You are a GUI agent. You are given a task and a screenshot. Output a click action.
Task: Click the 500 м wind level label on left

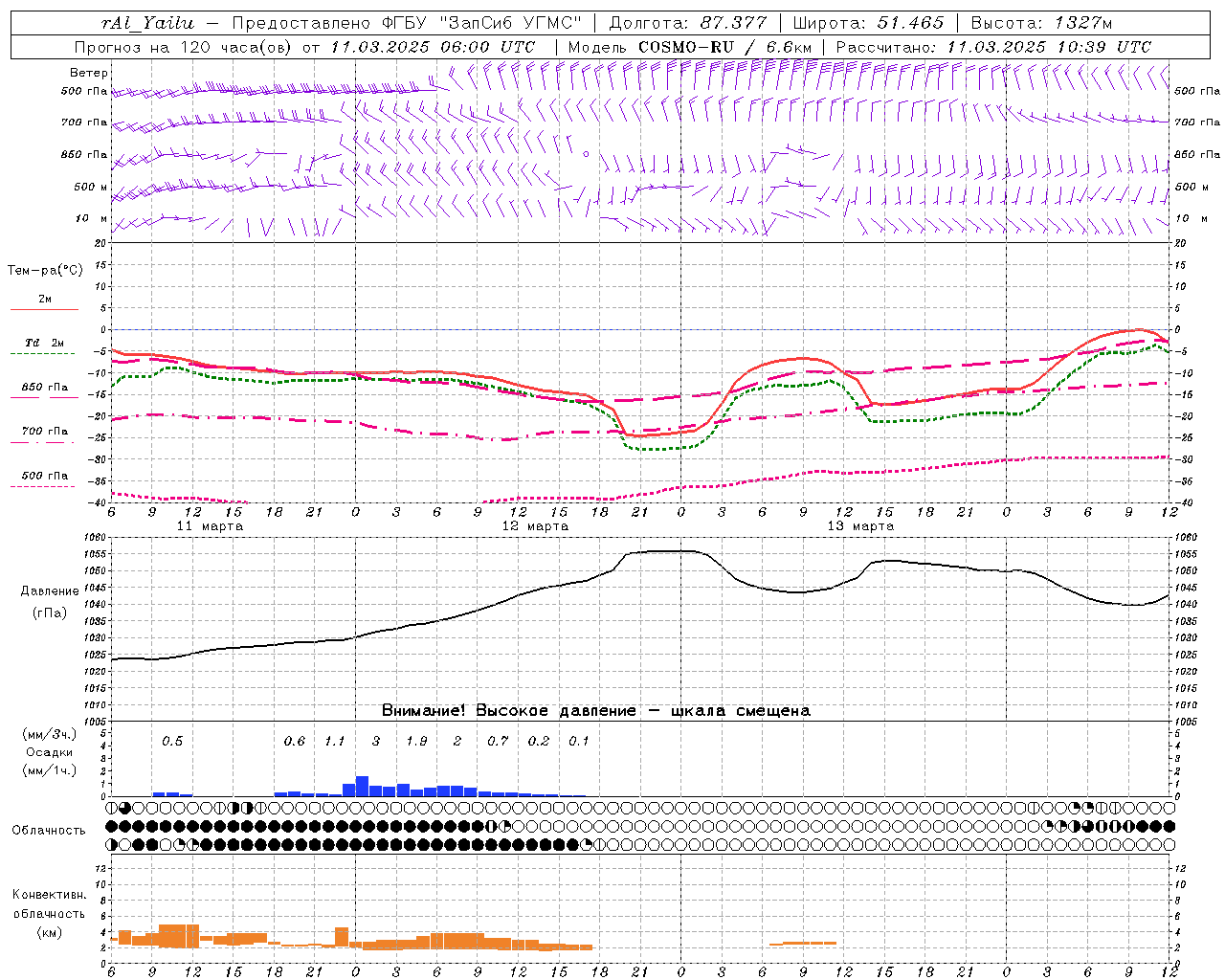pyautogui.click(x=90, y=187)
